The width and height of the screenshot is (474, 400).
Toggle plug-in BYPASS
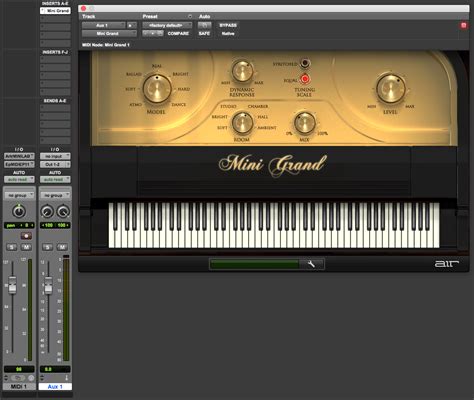(228, 25)
